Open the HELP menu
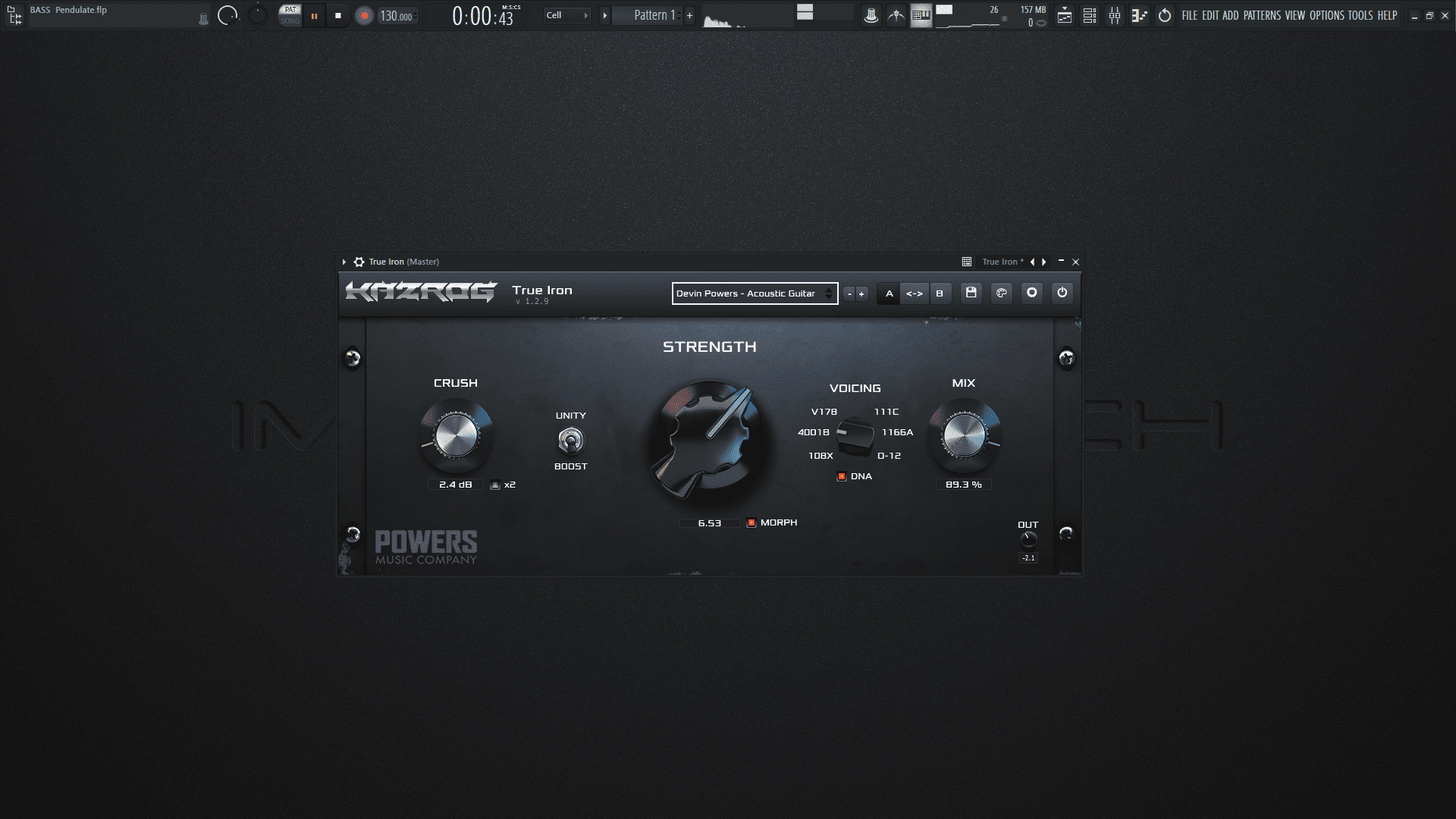This screenshot has height=819, width=1456. click(1387, 15)
